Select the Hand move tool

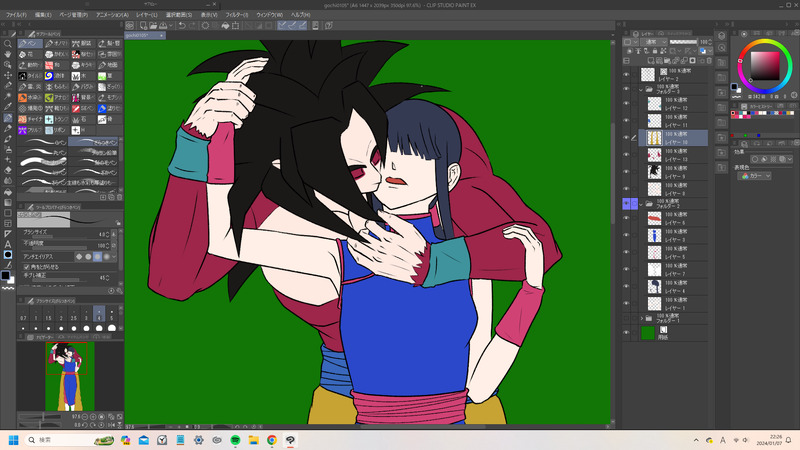tap(8, 55)
